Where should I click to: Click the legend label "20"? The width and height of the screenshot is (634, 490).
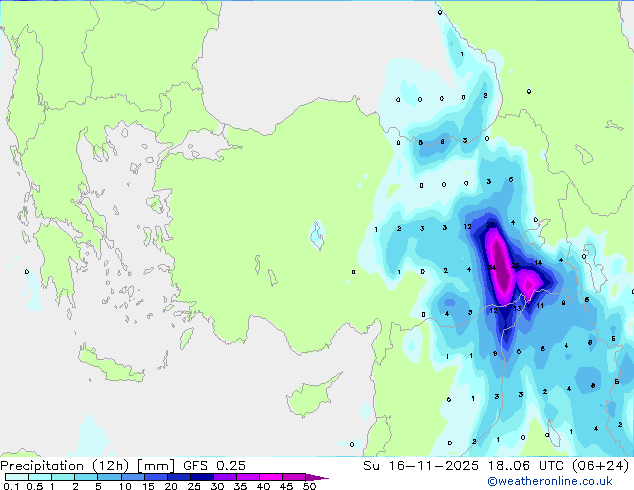[171, 486]
